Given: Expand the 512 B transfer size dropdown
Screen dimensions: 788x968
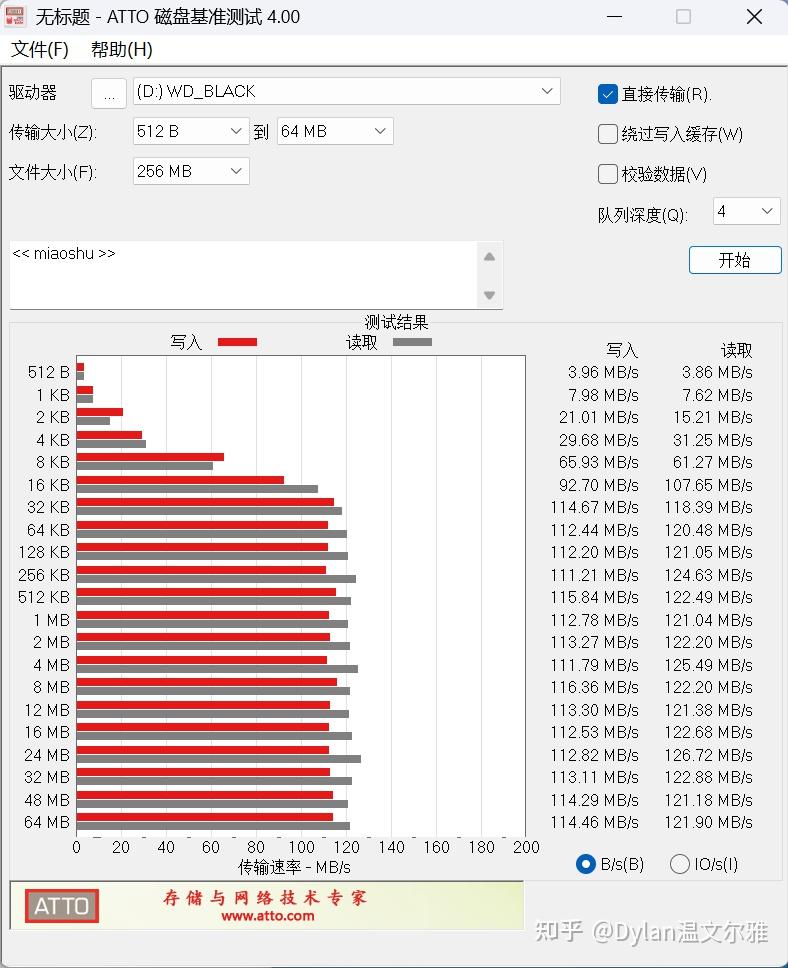Looking at the screenshot, I should point(191,131).
